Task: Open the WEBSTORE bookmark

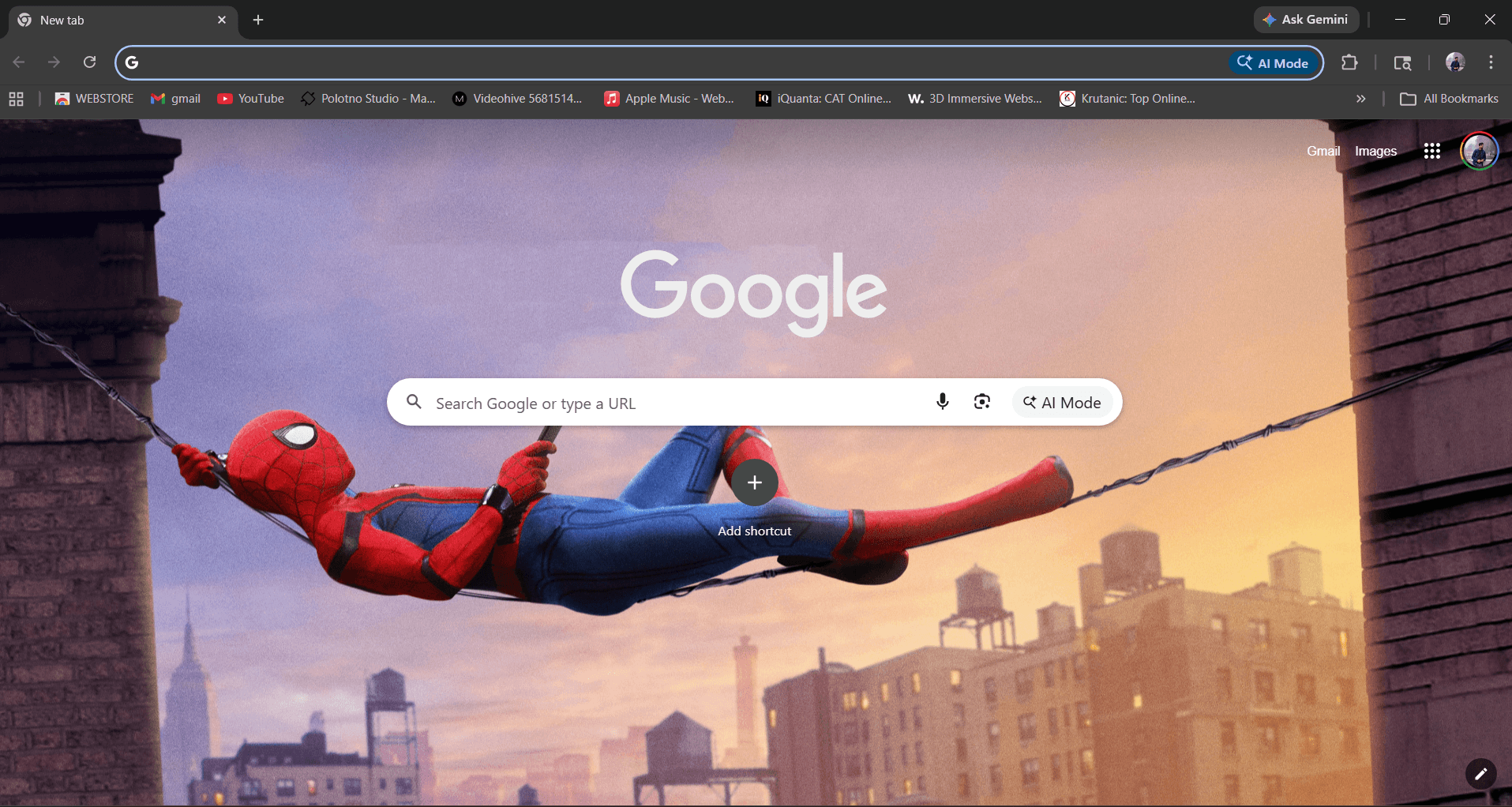Action: 94,99
